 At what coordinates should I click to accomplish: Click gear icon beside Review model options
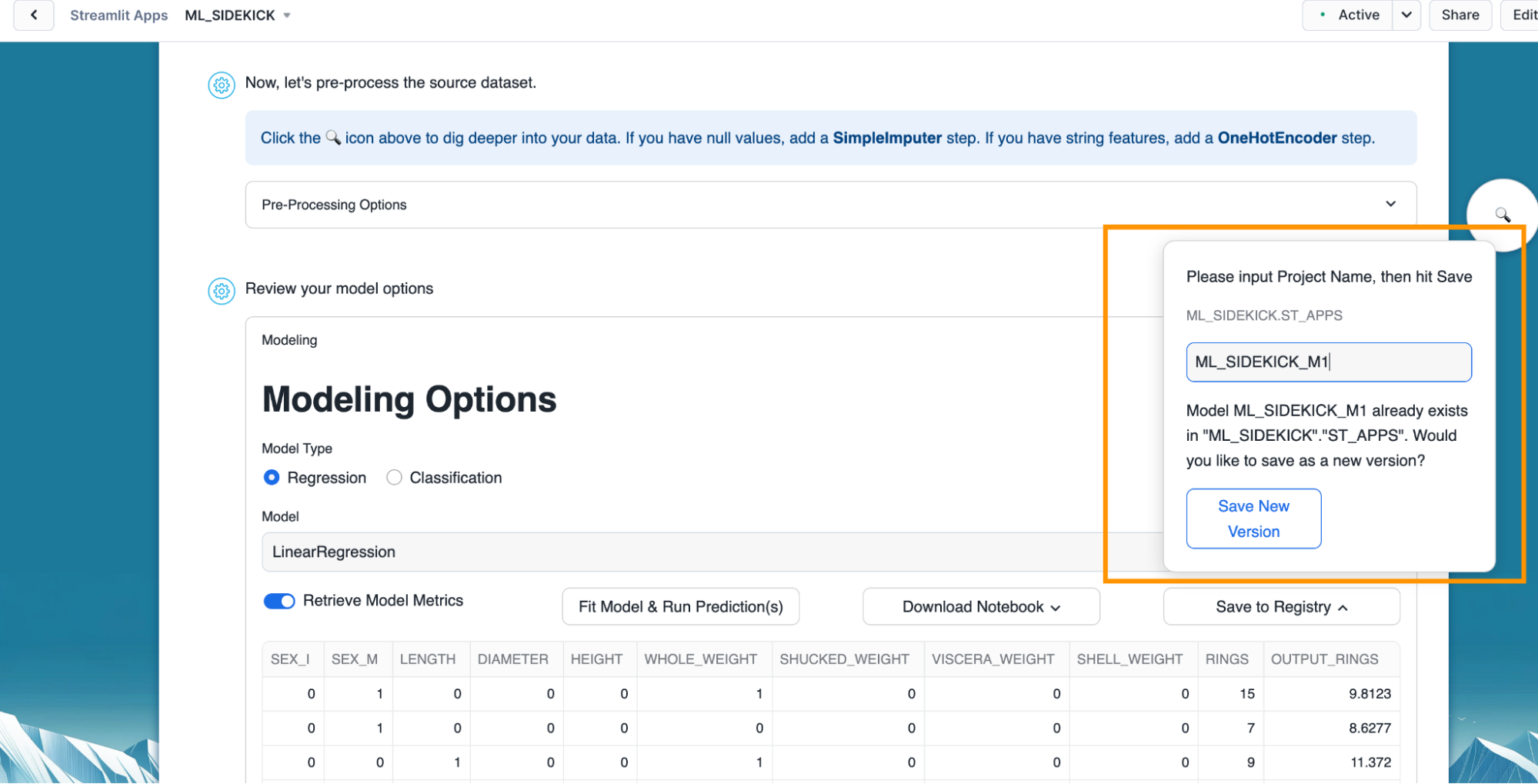(x=222, y=291)
